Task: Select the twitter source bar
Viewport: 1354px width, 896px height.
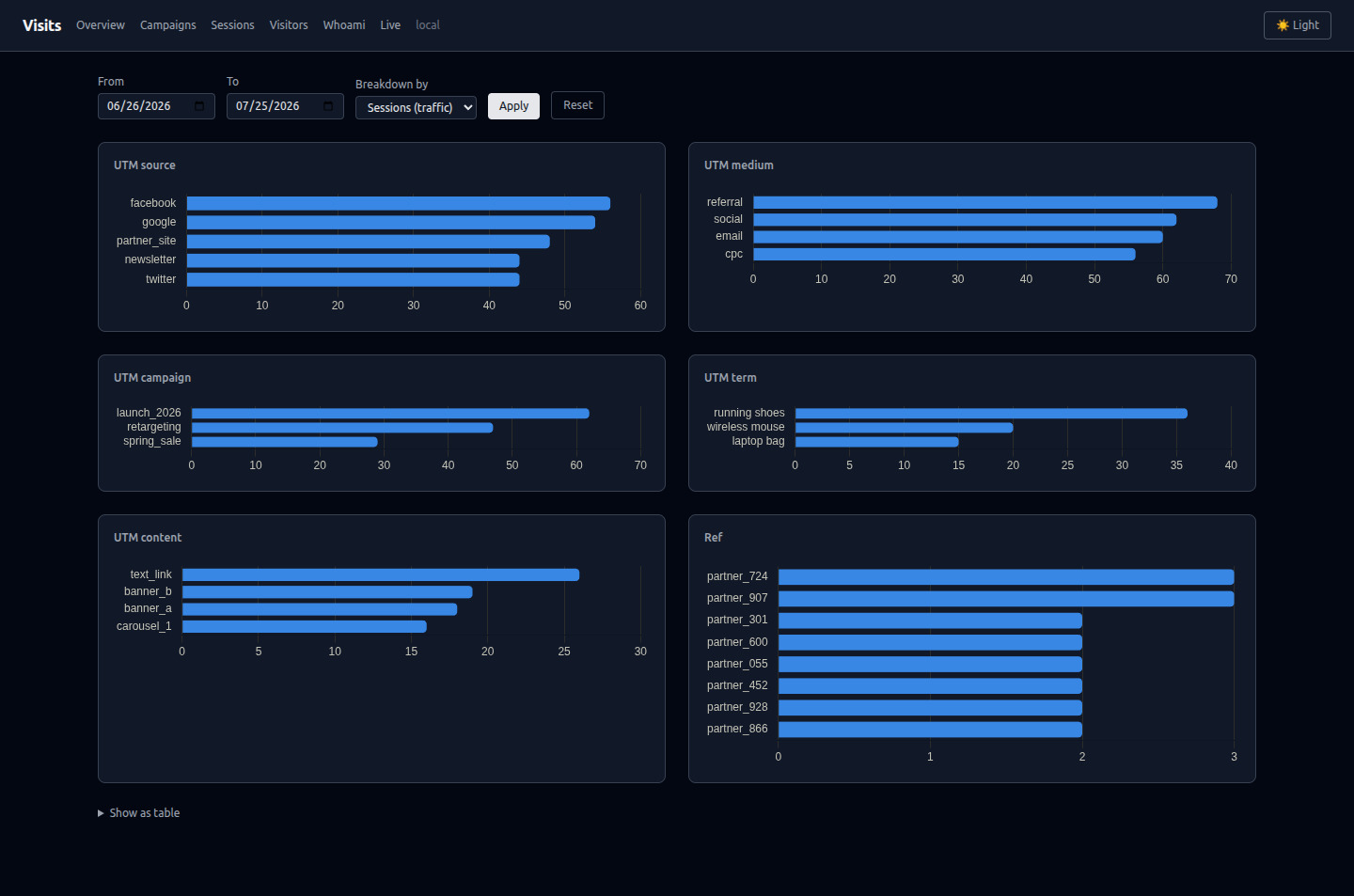Action: tap(354, 279)
